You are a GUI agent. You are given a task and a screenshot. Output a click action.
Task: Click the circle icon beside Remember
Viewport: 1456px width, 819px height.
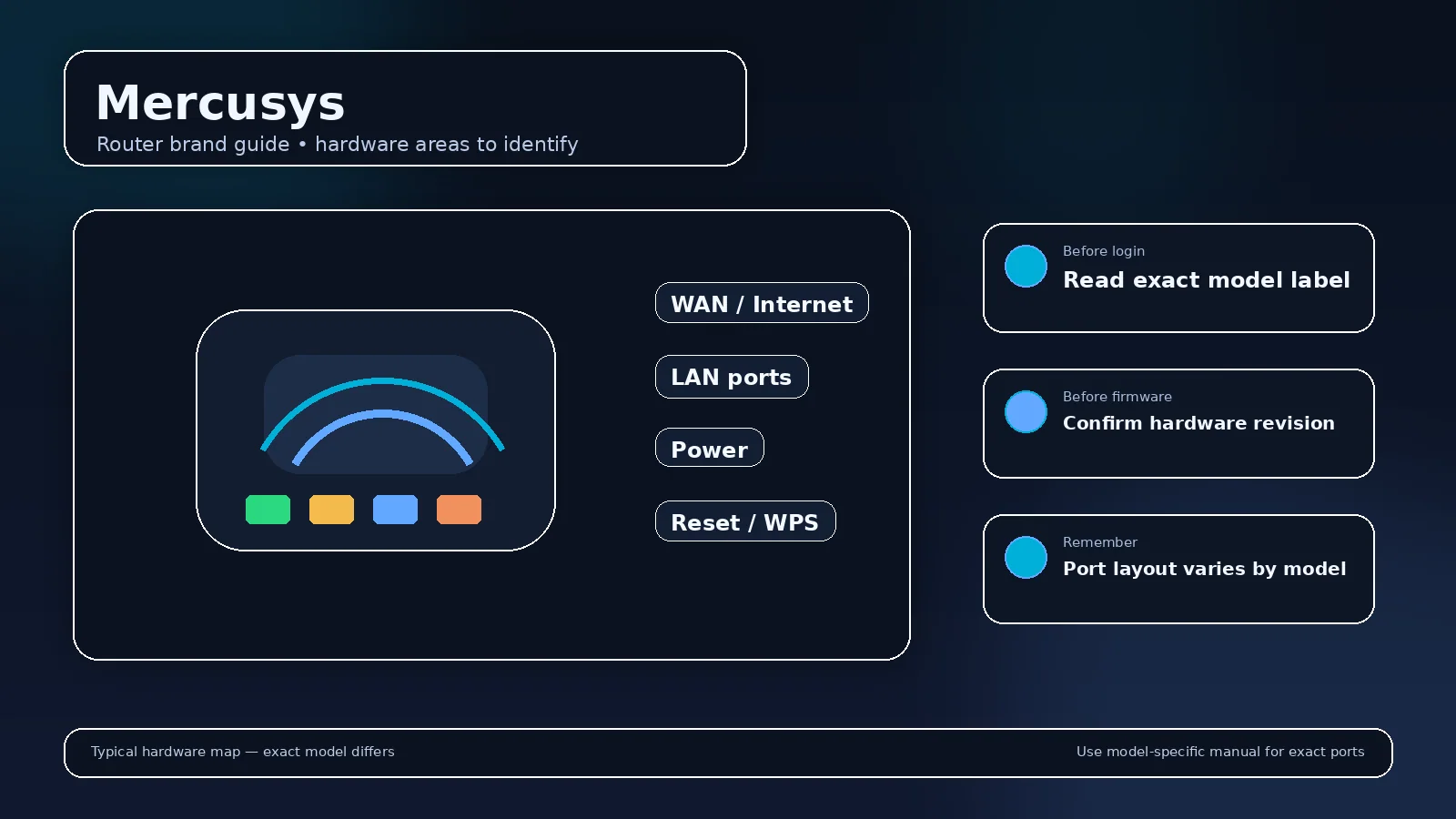click(x=1026, y=557)
